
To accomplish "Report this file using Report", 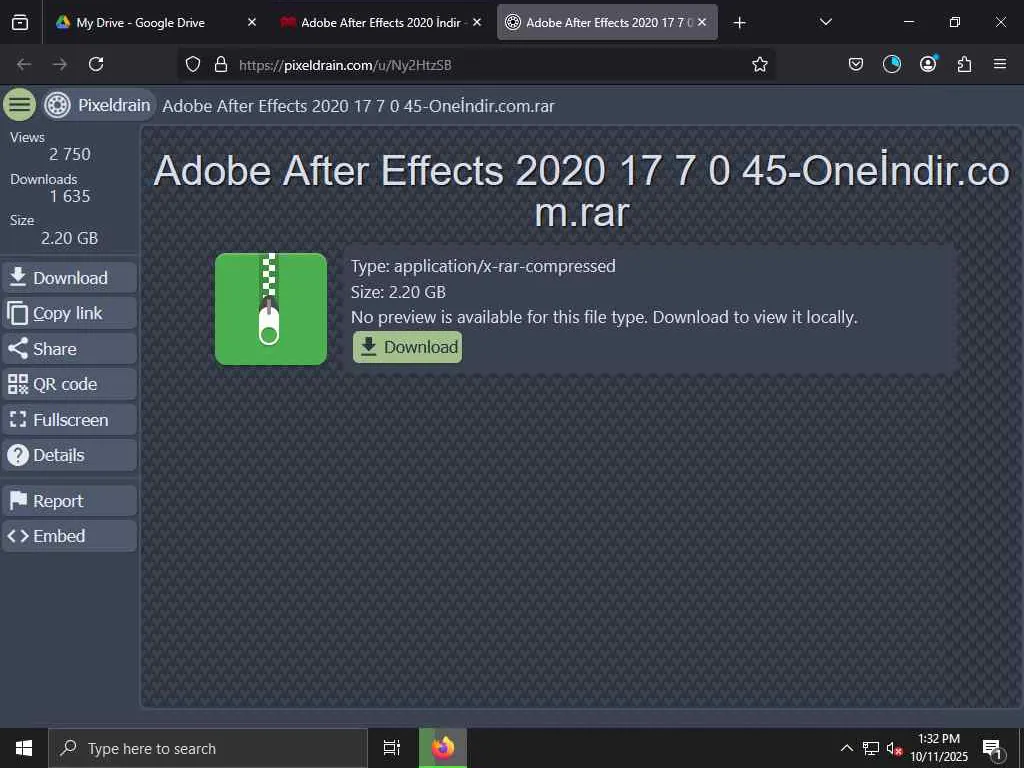I will [x=70, y=501].
